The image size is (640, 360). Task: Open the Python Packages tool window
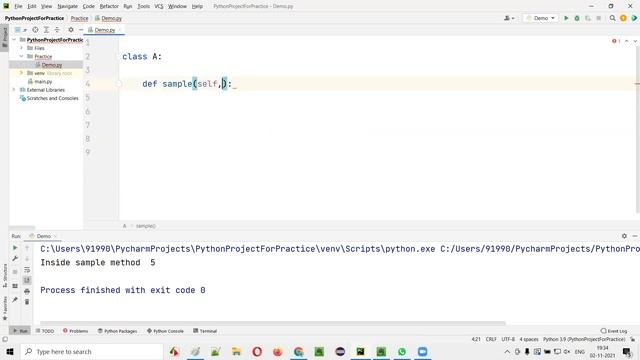click(118, 331)
